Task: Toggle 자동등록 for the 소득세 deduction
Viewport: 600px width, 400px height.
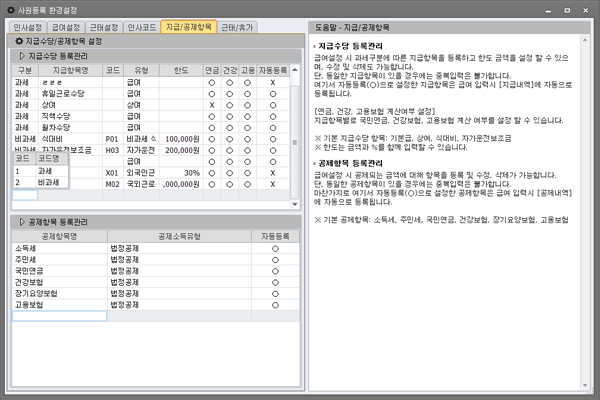Action: (x=275, y=246)
